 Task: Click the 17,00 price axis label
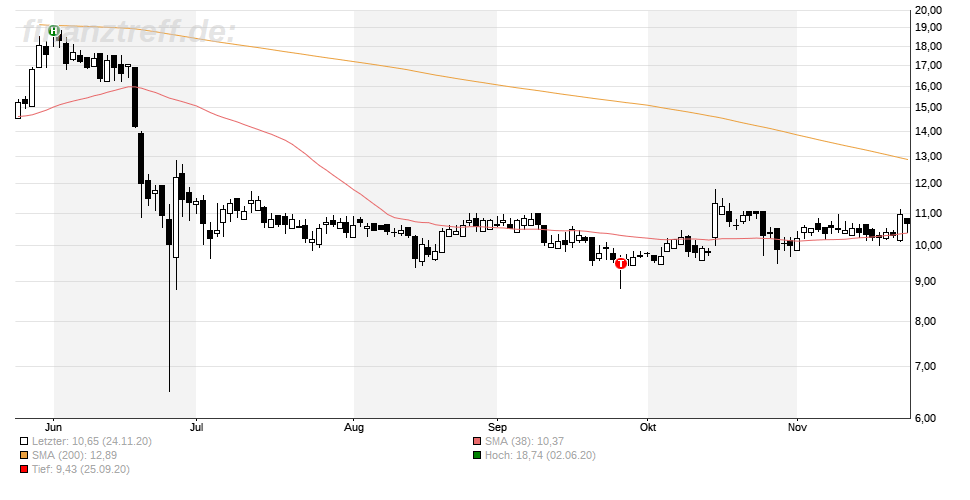pyautogui.click(x=929, y=66)
